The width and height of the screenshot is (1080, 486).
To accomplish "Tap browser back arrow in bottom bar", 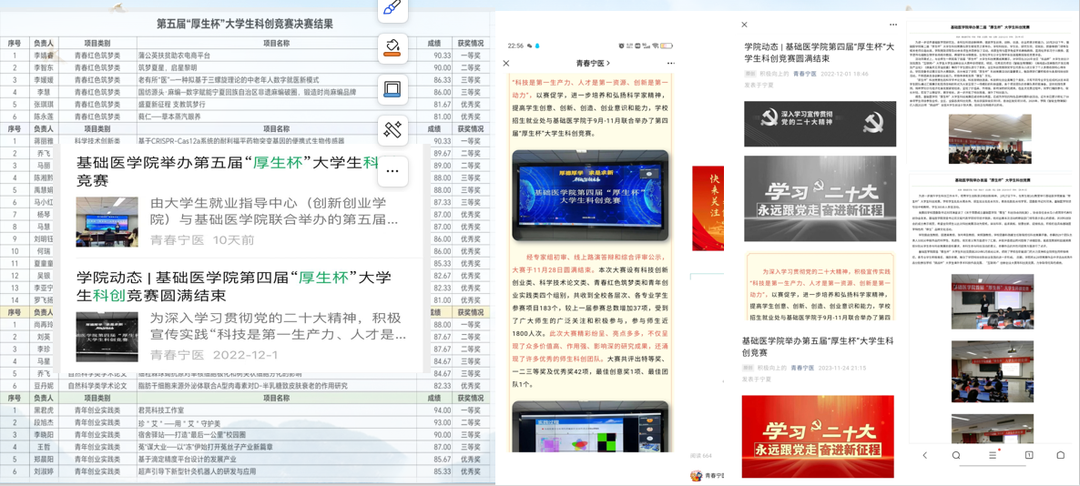I will (925, 455).
